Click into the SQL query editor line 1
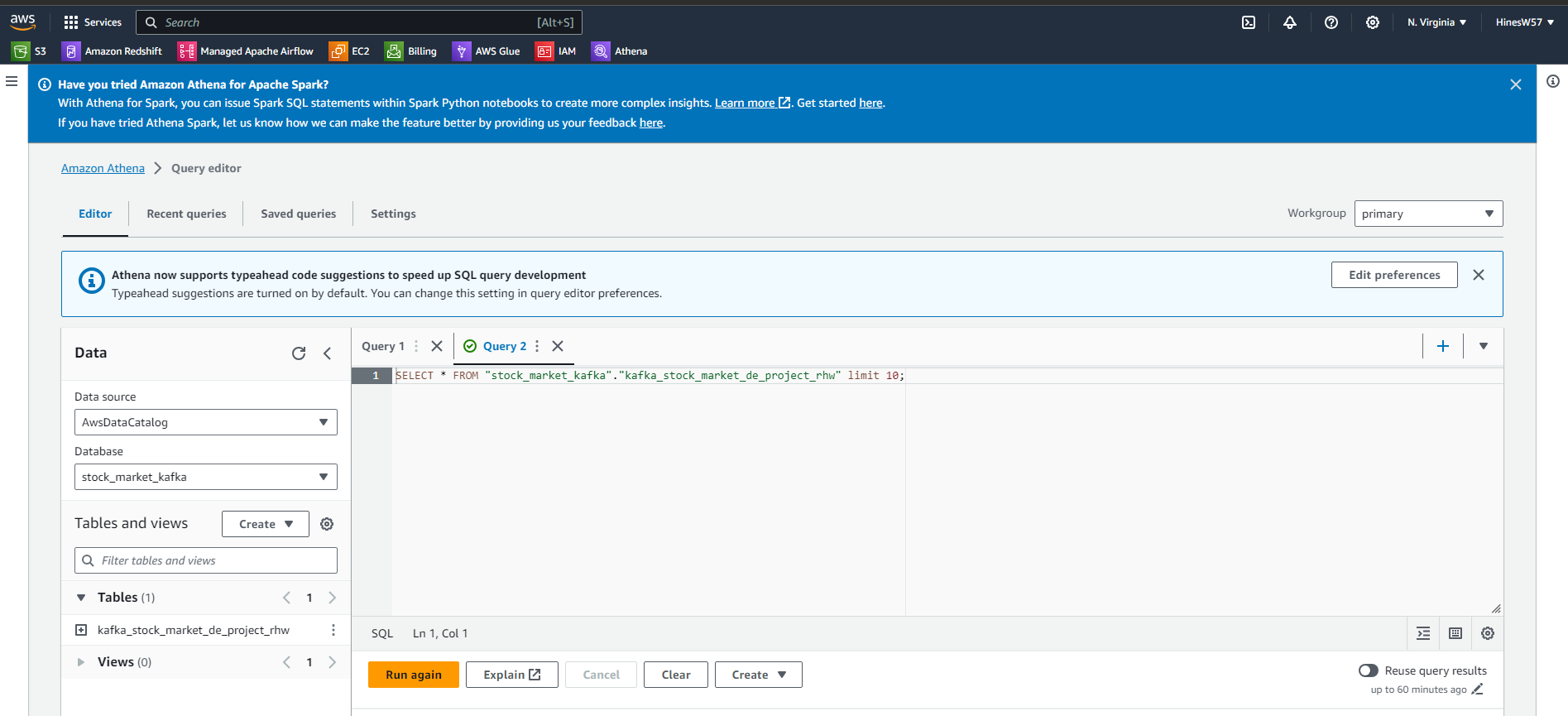Image resolution: width=1568 pixels, height=716 pixels. click(947, 376)
